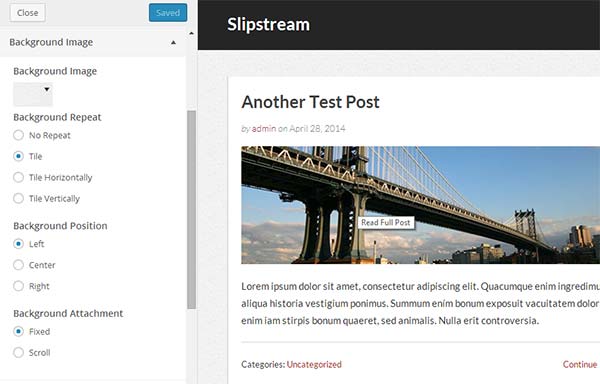Open the Another Test Post title
The height and width of the screenshot is (384, 600).
[310, 102]
